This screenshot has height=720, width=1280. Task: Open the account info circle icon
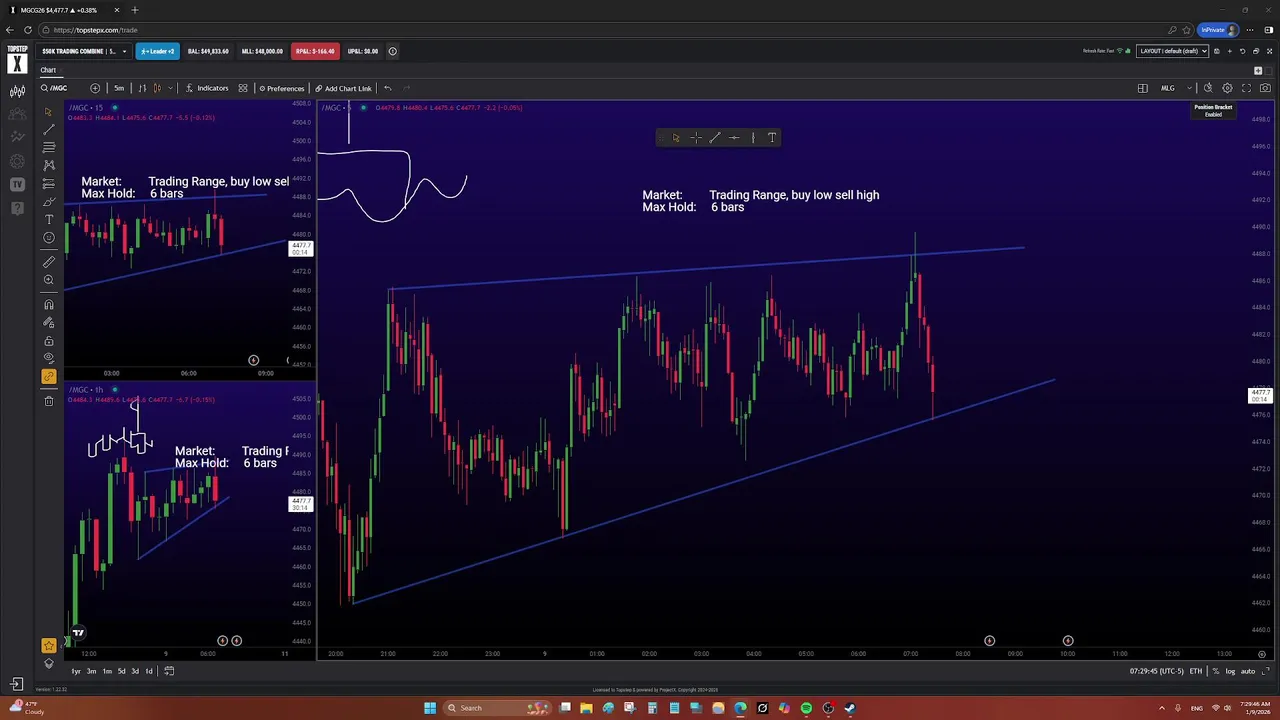(392, 51)
